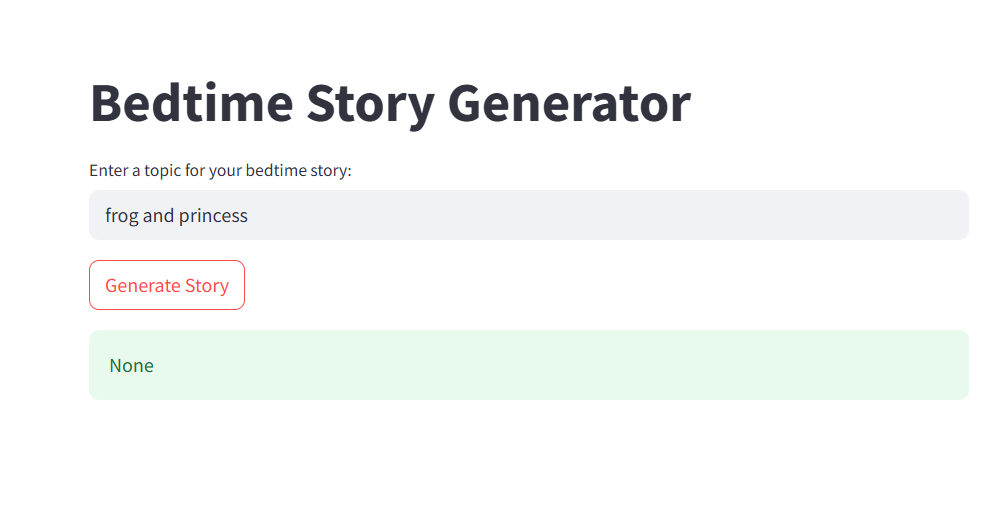Screen dimensions: 1001x517
Task: Click the red-outlined Generate Story button text
Action: point(167,285)
